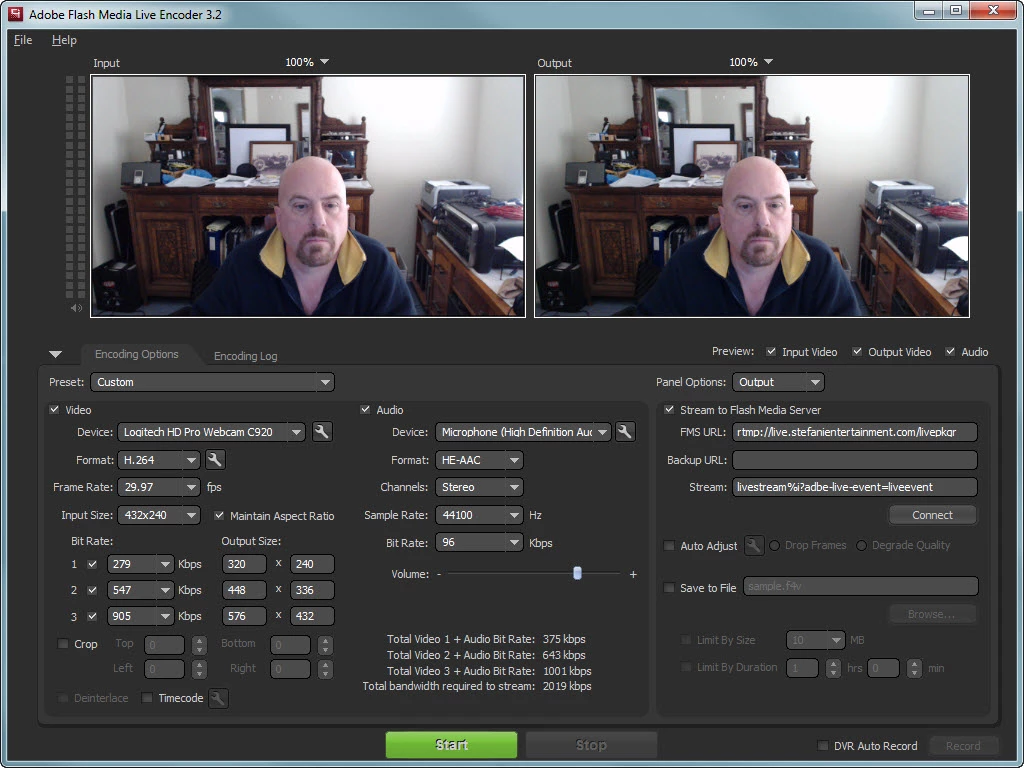Open the Help menu
1024x768 pixels.
(x=64, y=40)
